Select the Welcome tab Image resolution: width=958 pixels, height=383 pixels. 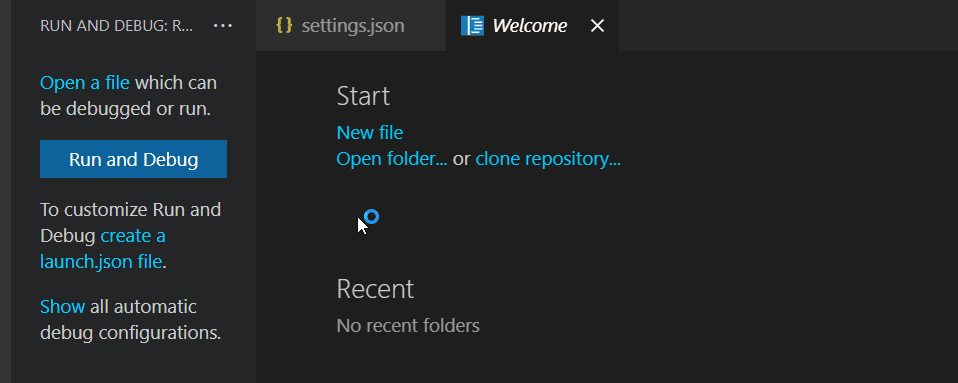coord(532,26)
